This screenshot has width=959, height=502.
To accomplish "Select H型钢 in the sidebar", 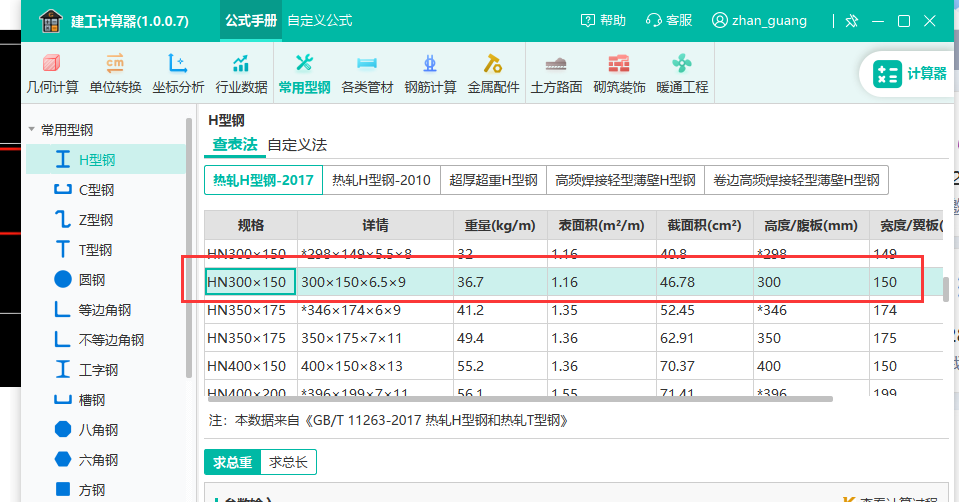I will click(106, 160).
